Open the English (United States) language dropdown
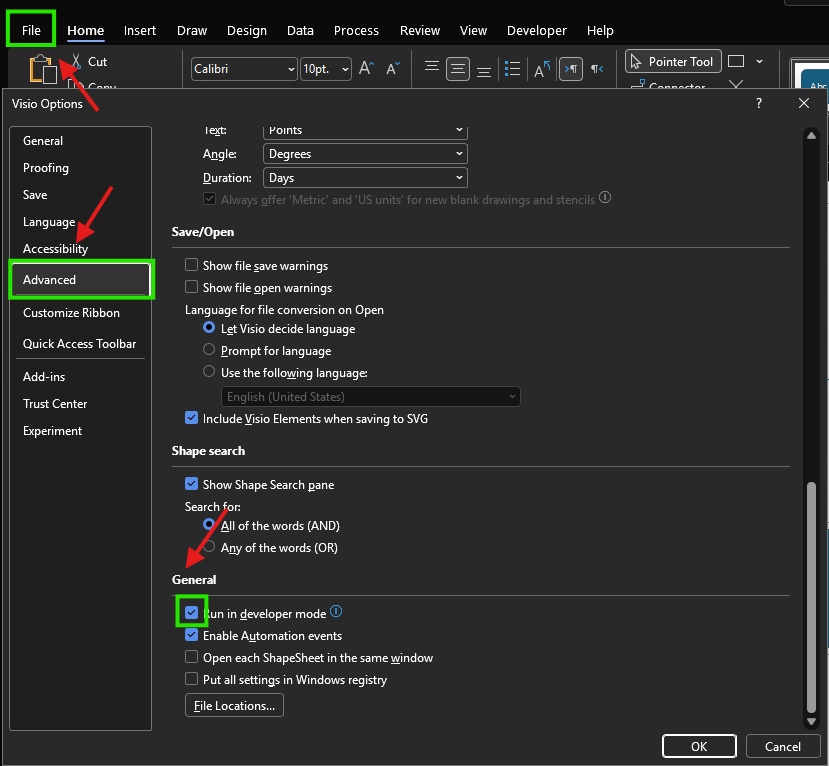Viewport: 829px width, 766px height. (x=371, y=397)
